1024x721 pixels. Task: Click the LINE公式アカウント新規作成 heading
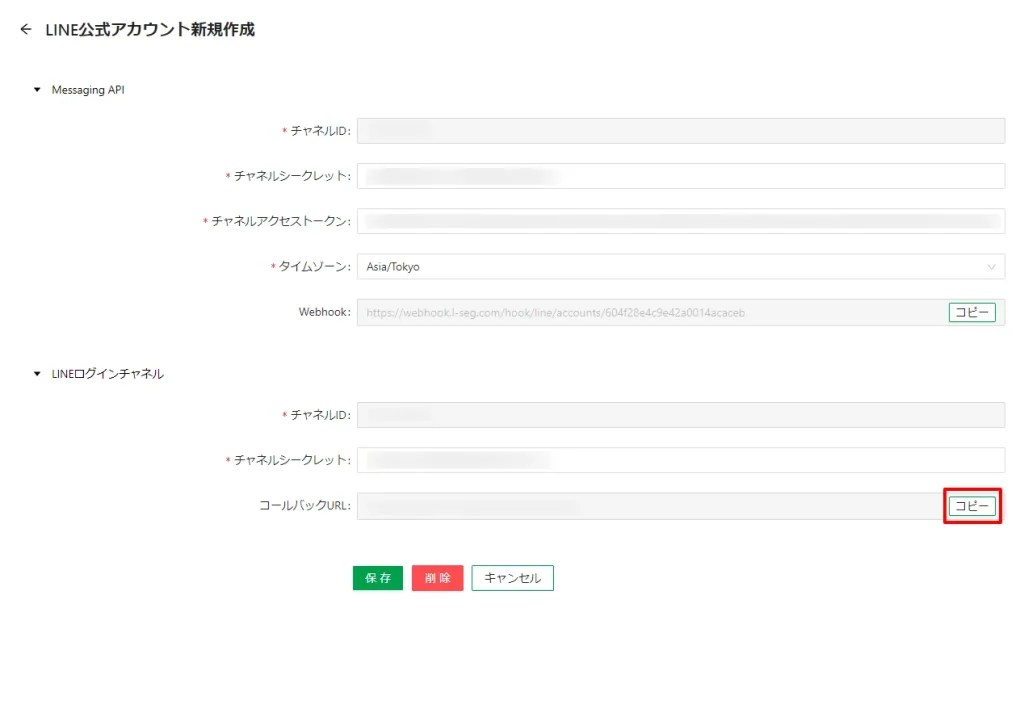(x=150, y=29)
